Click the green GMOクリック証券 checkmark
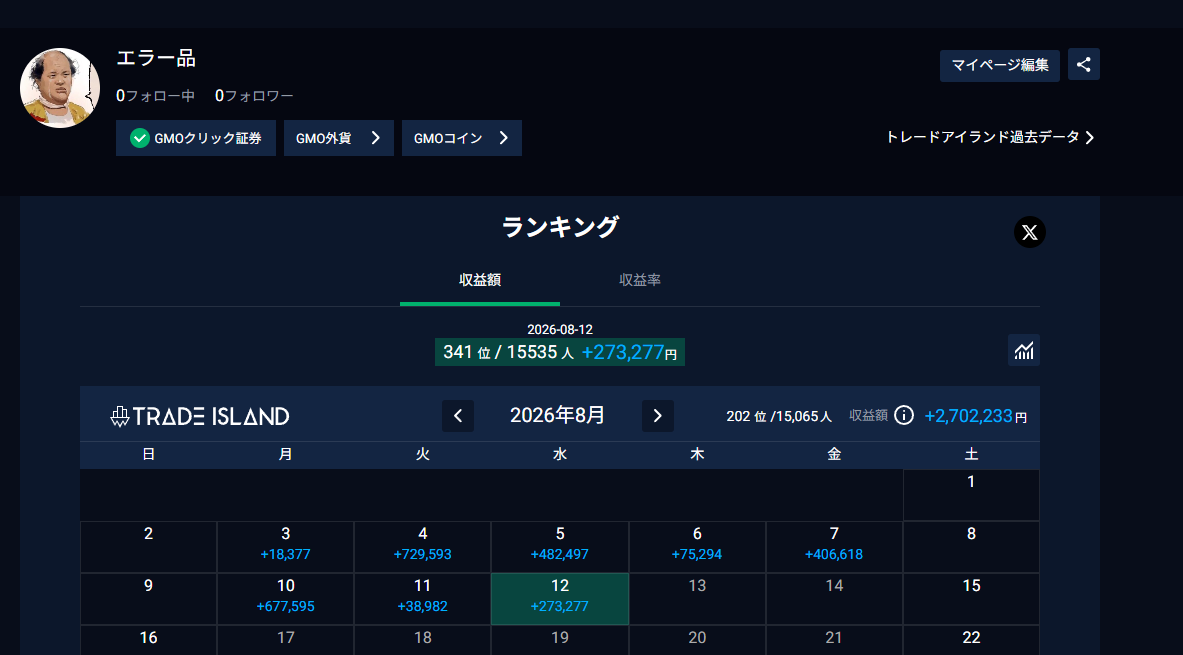 [x=140, y=138]
